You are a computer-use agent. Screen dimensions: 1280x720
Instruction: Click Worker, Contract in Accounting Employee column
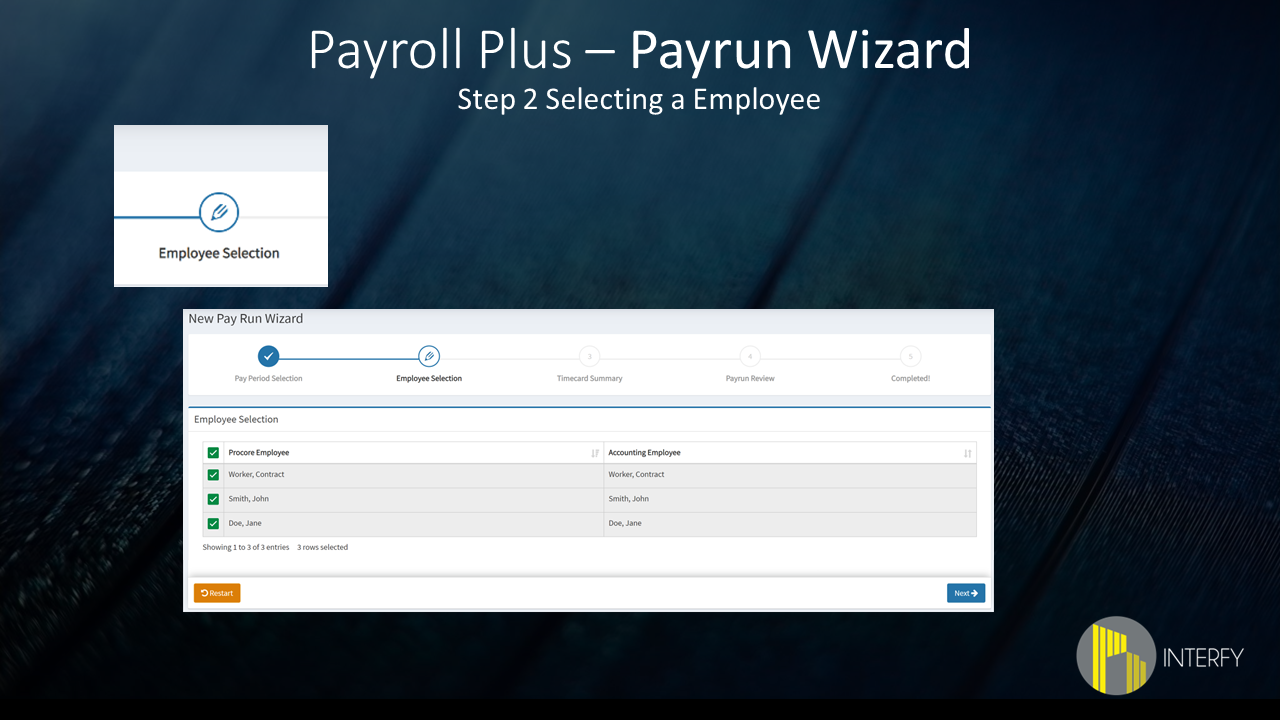point(636,475)
